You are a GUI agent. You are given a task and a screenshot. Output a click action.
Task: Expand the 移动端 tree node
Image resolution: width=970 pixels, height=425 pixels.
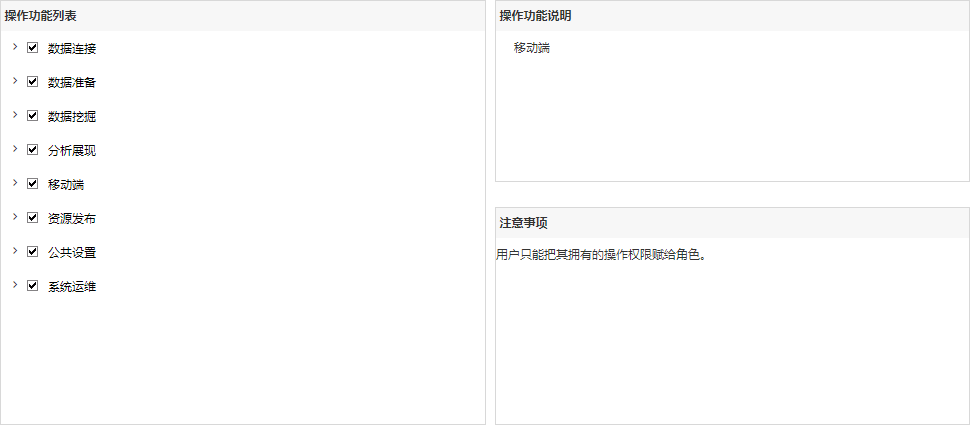point(15,182)
